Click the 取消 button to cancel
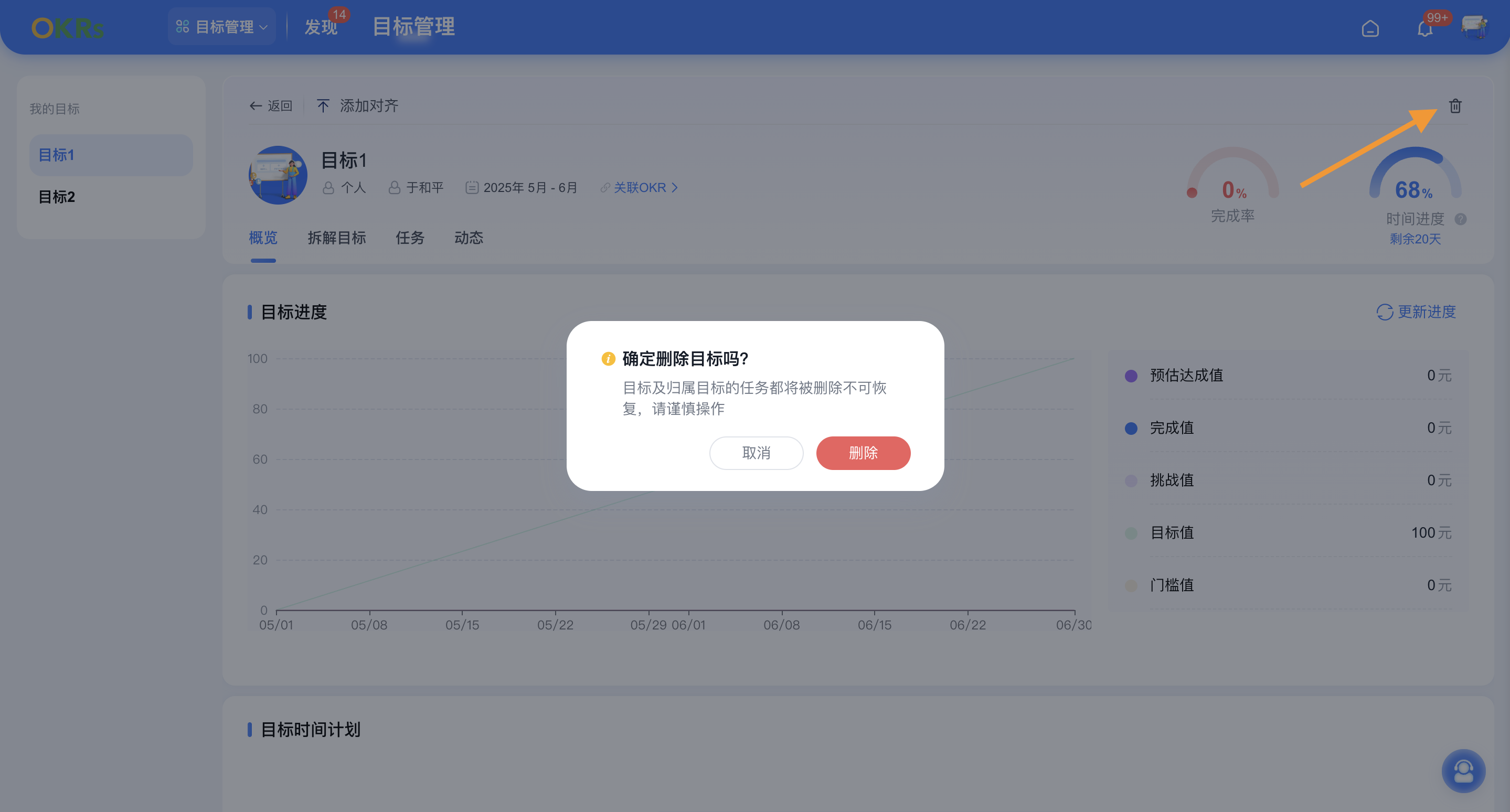 pos(756,453)
